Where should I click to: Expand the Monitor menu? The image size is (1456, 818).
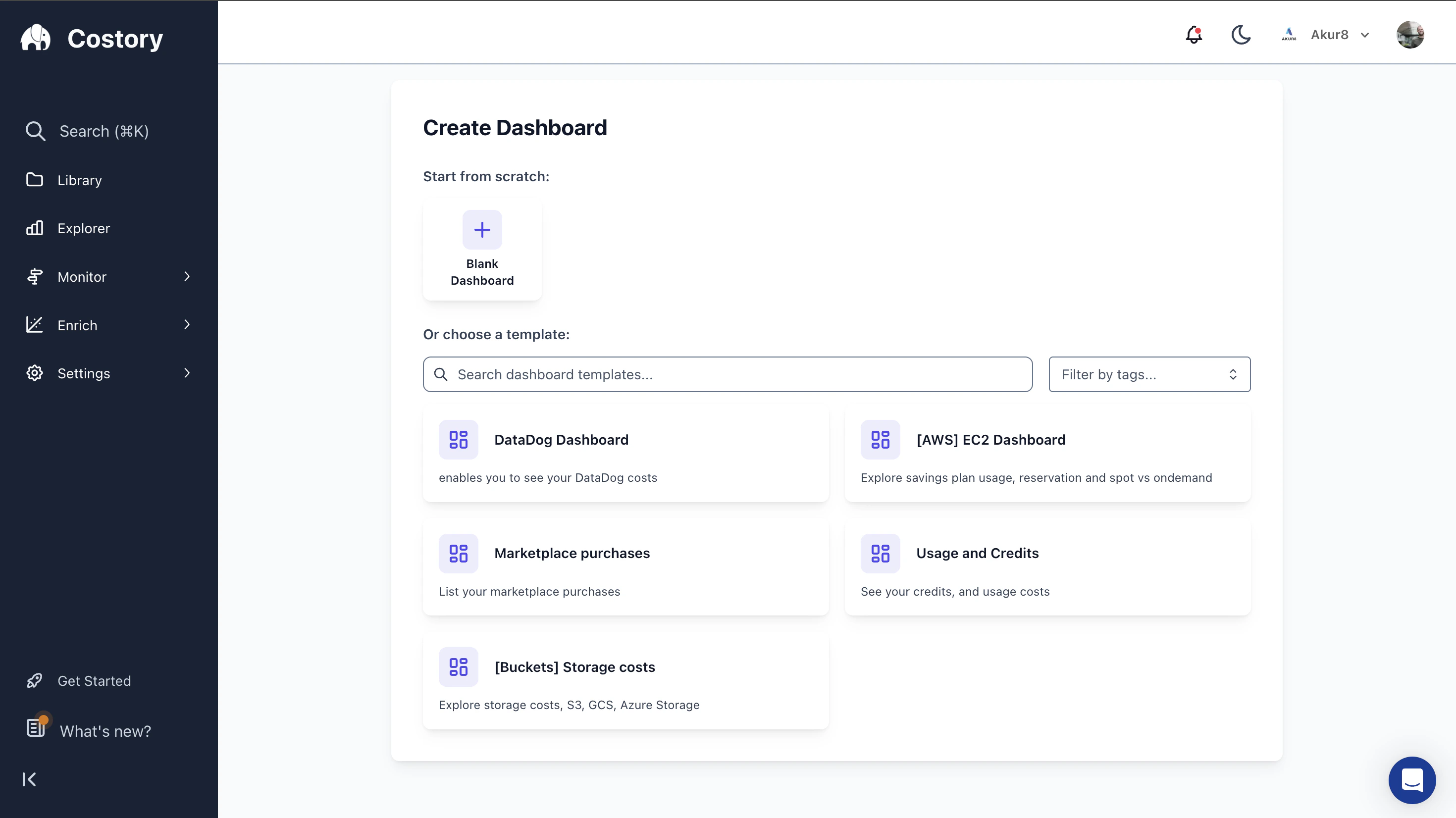click(82, 276)
